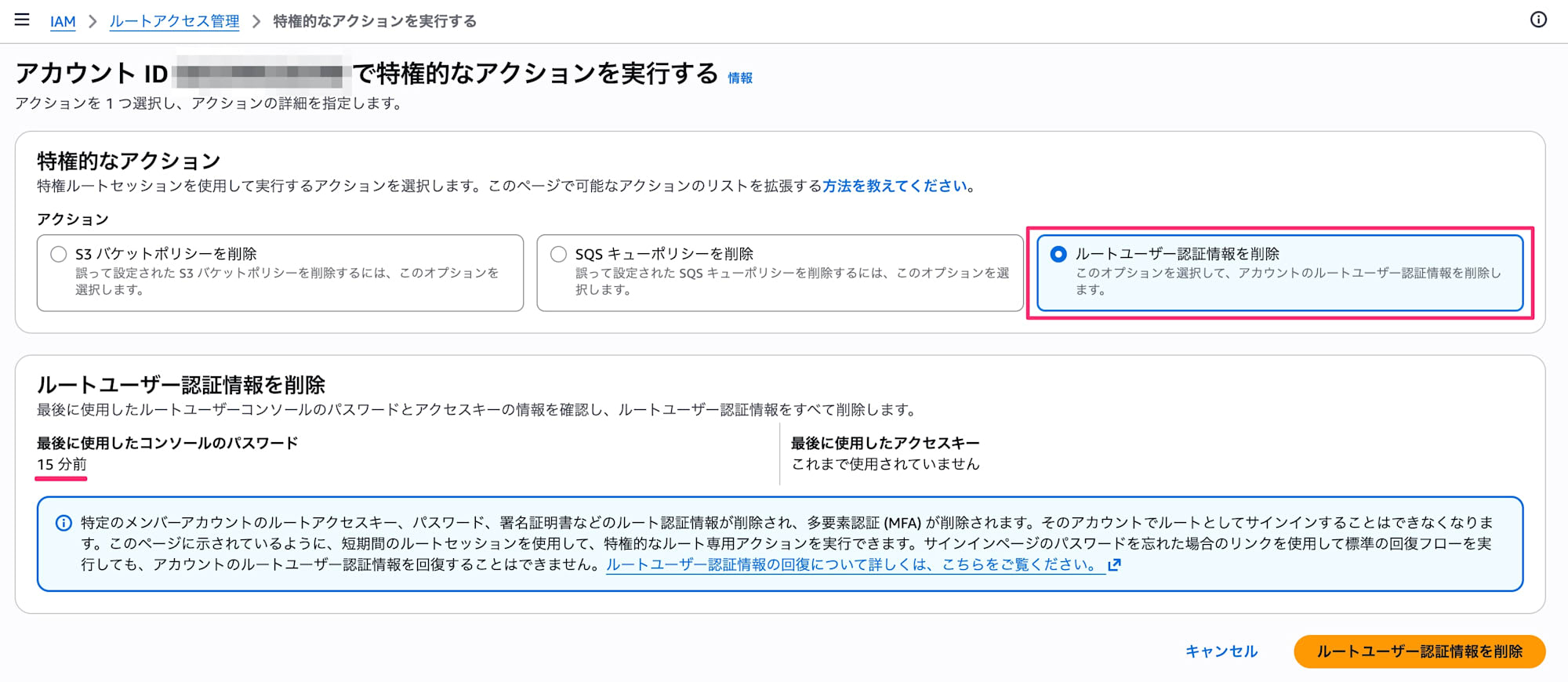1568x682 pixels.
Task: Open the 情報 link beside the page title
Action: pos(740,78)
